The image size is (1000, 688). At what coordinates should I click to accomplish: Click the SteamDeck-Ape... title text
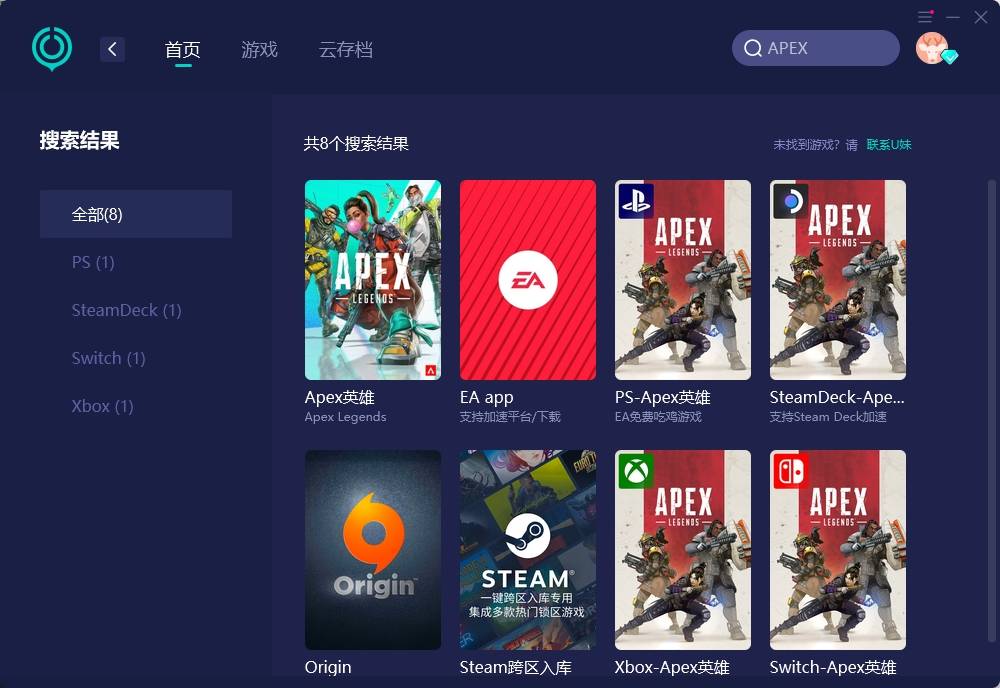tap(837, 397)
